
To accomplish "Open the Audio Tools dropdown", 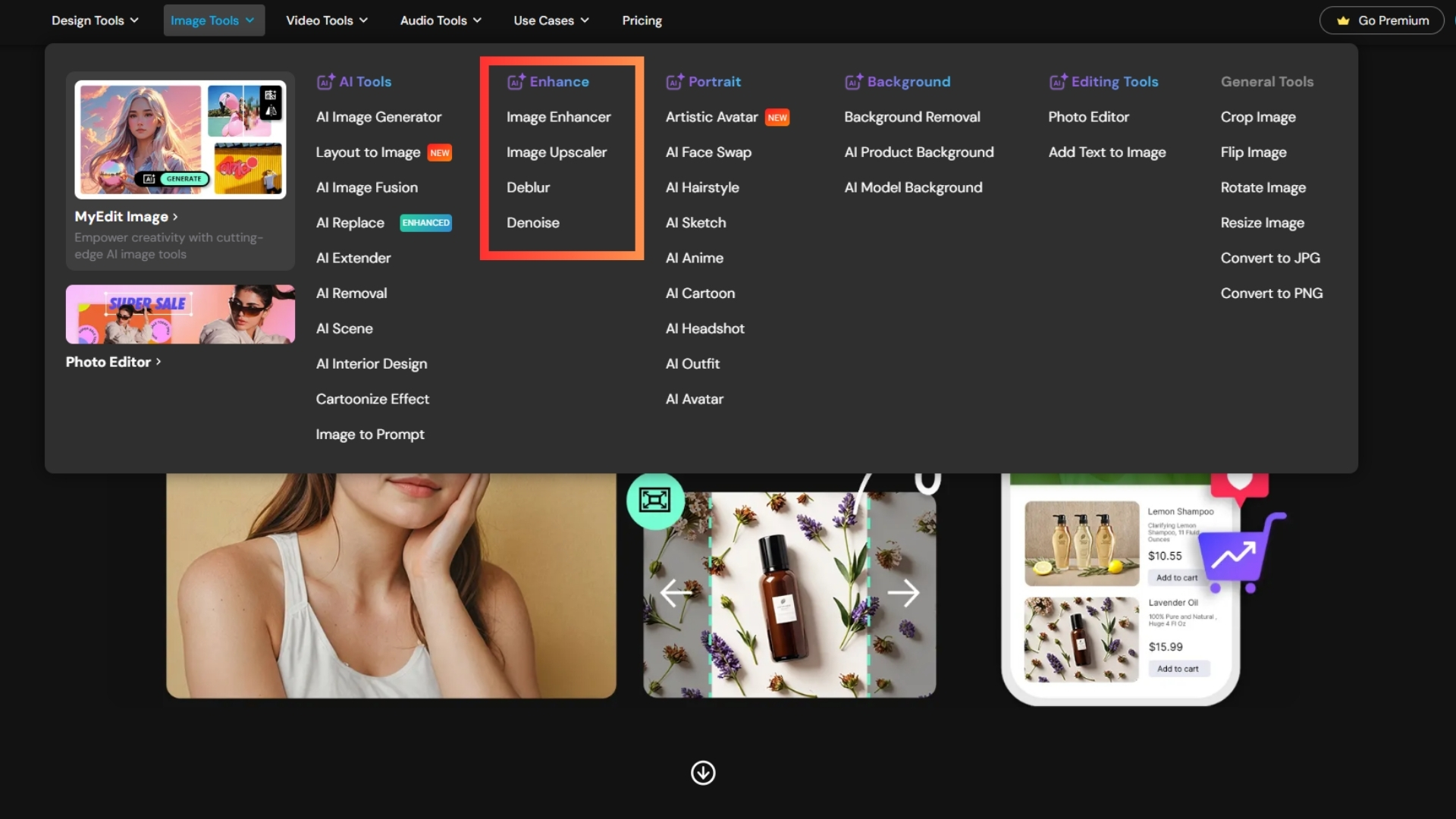I will pyautogui.click(x=440, y=20).
